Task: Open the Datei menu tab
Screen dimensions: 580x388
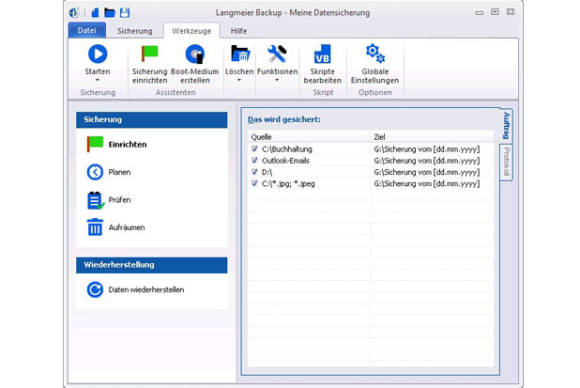Action: 87,30
